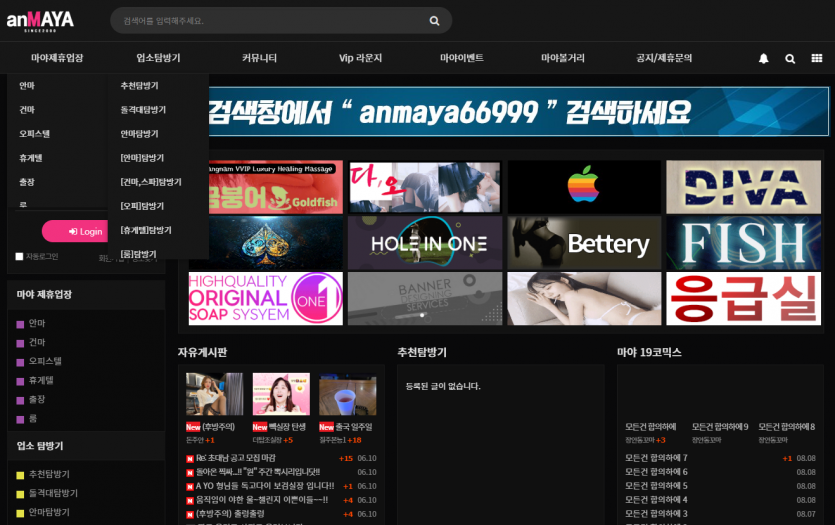Open the Original Soap System banner
This screenshot has height=525, width=835.
point(266,299)
